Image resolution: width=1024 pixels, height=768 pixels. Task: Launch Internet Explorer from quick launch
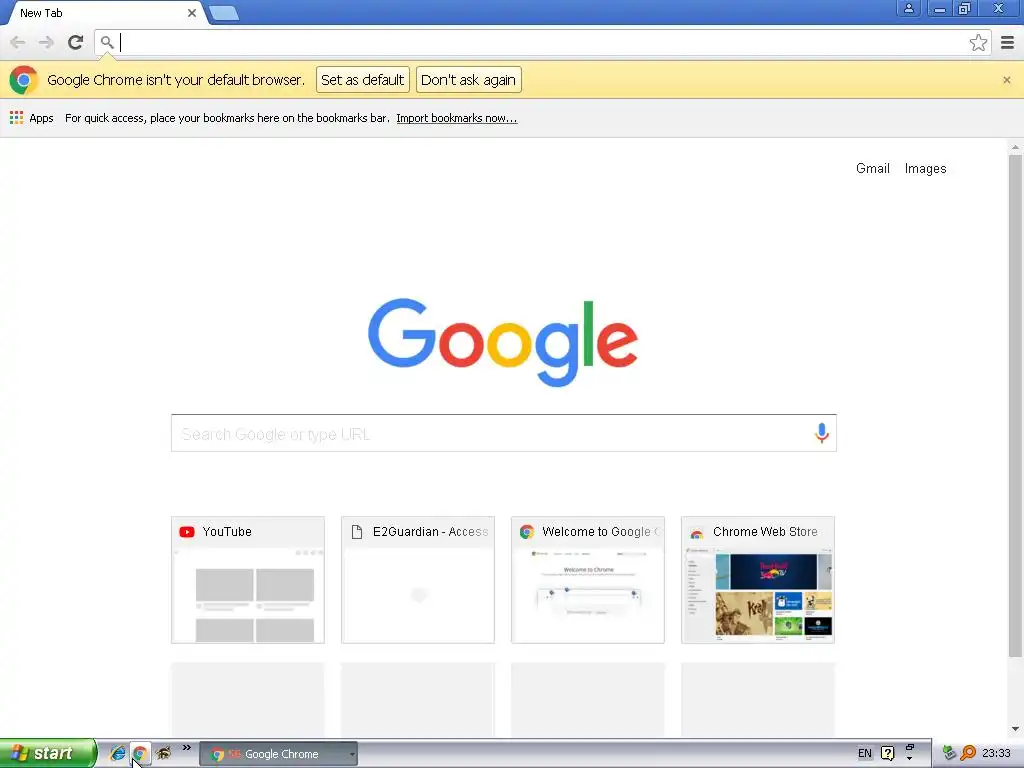coord(118,753)
